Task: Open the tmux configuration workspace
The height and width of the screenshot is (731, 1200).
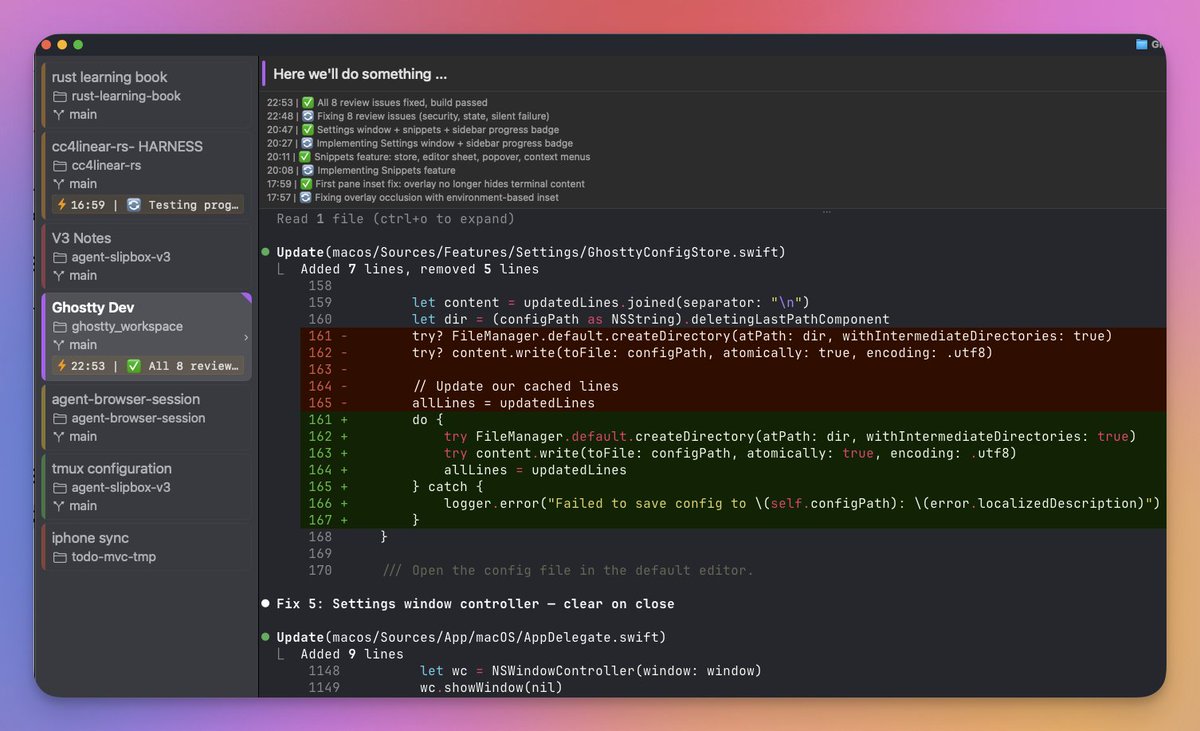Action: [x=146, y=487]
